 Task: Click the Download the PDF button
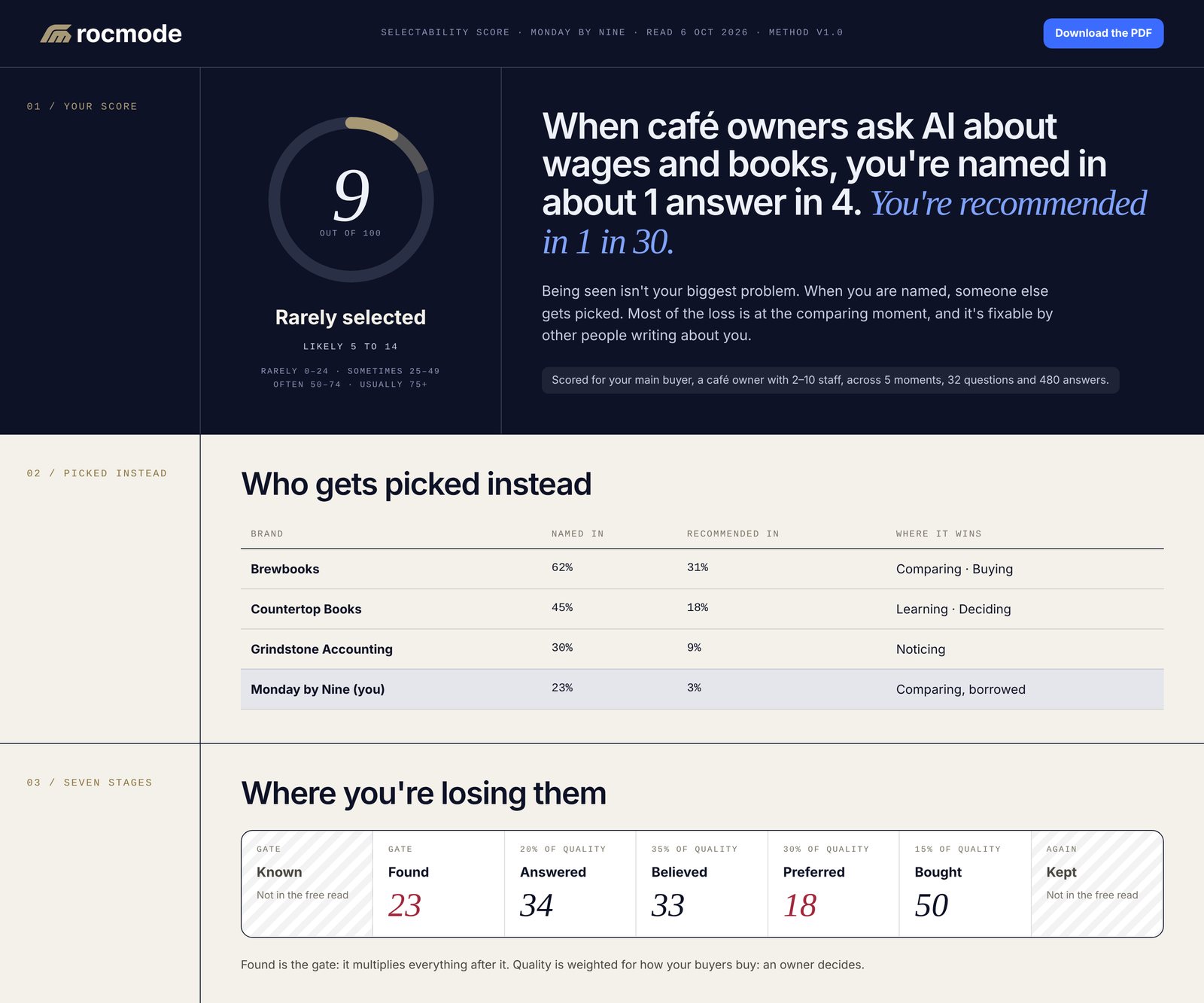coord(1103,33)
